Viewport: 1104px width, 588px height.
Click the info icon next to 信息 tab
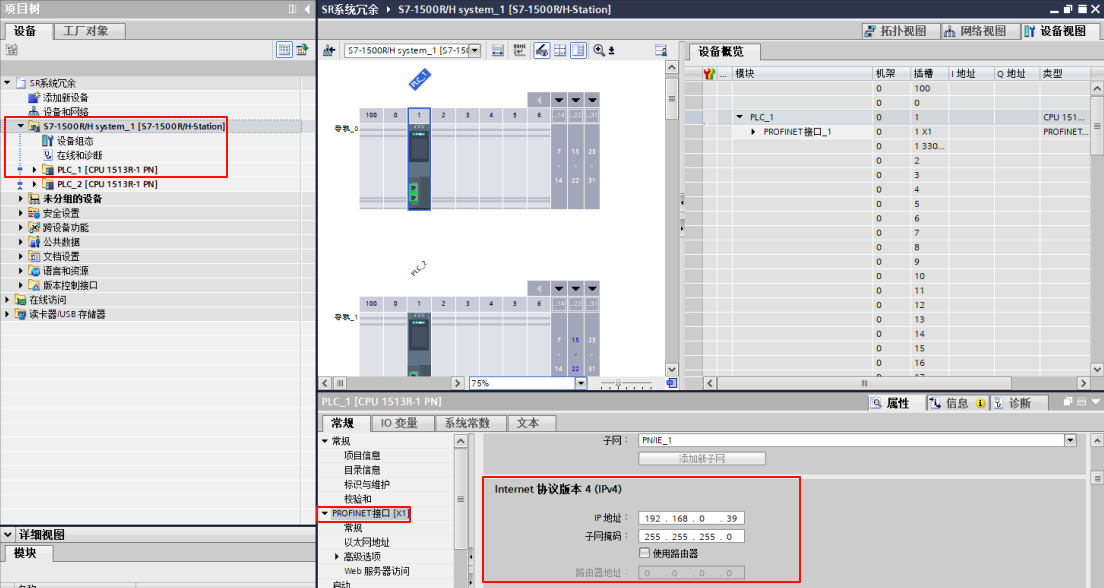[980, 403]
